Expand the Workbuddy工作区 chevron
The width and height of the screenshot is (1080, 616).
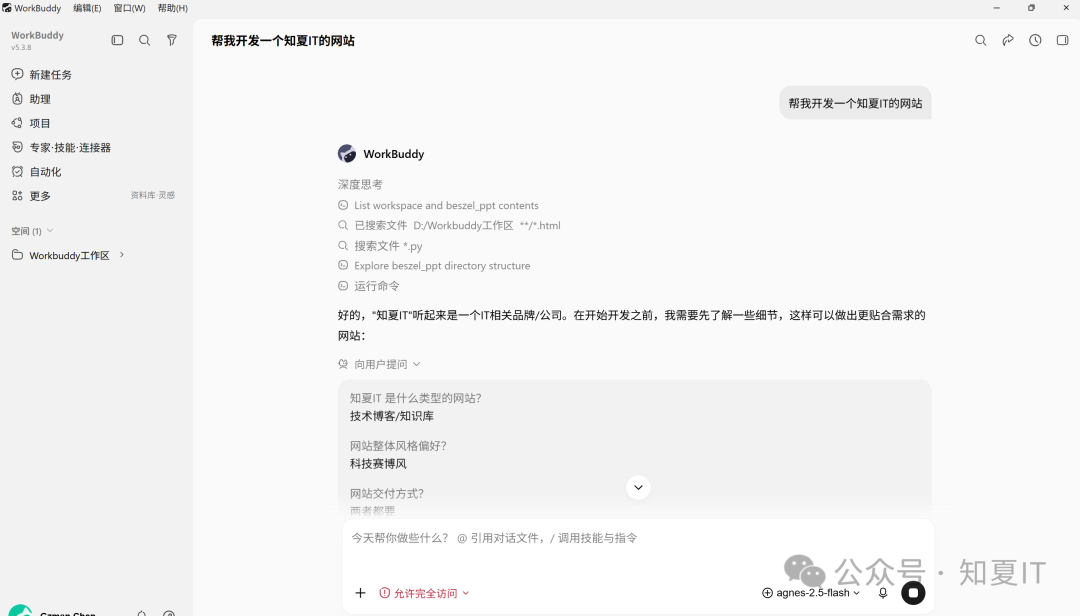click(x=122, y=255)
